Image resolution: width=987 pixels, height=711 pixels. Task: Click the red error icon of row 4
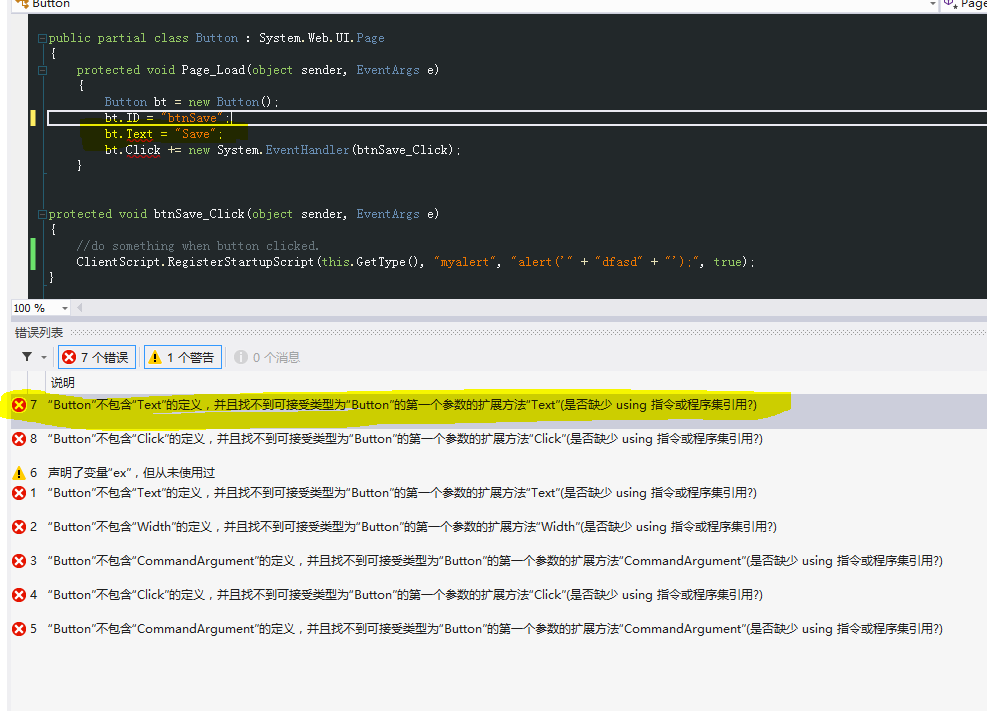[19, 595]
